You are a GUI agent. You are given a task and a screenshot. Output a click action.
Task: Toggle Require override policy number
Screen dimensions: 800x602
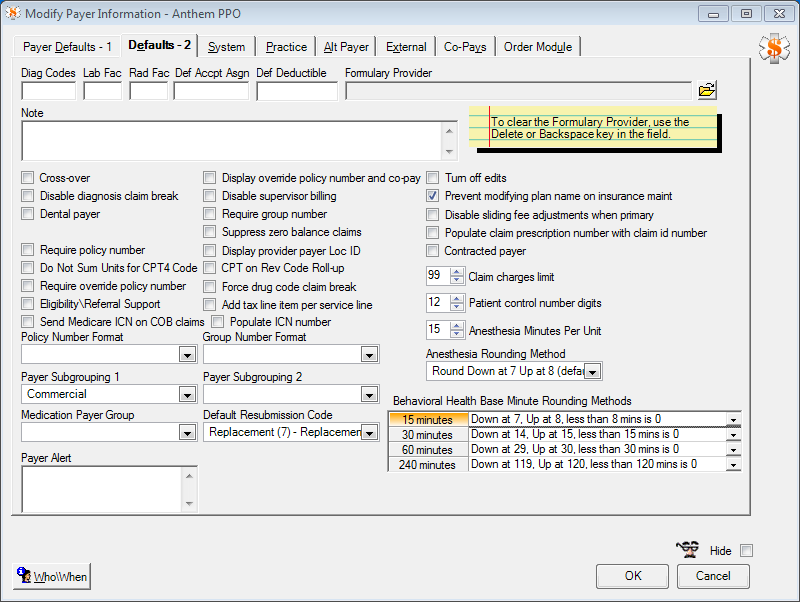pyautogui.click(x=28, y=286)
